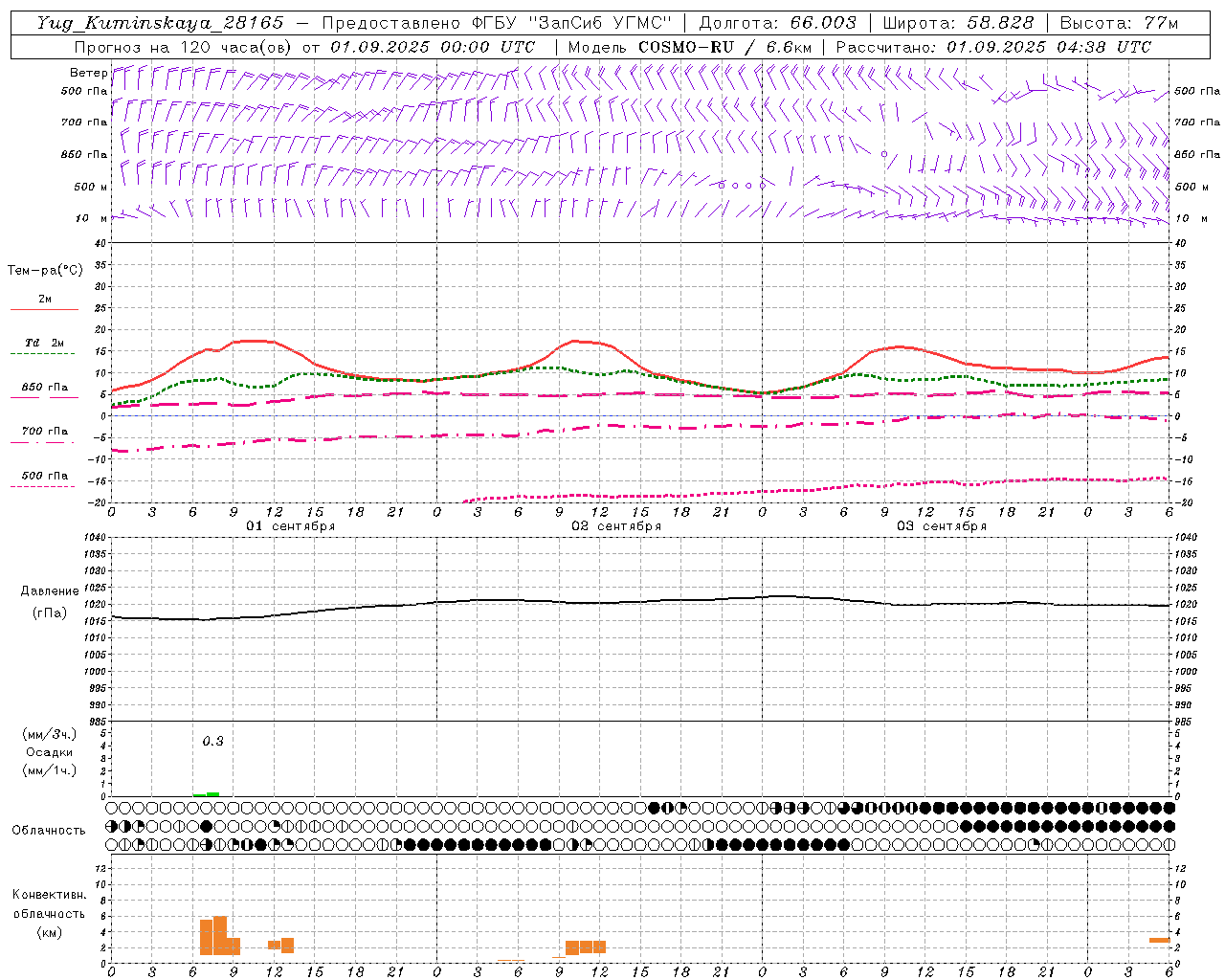Select the 10 м wind level label on left
The width and height of the screenshot is (1225, 980).
[91, 218]
